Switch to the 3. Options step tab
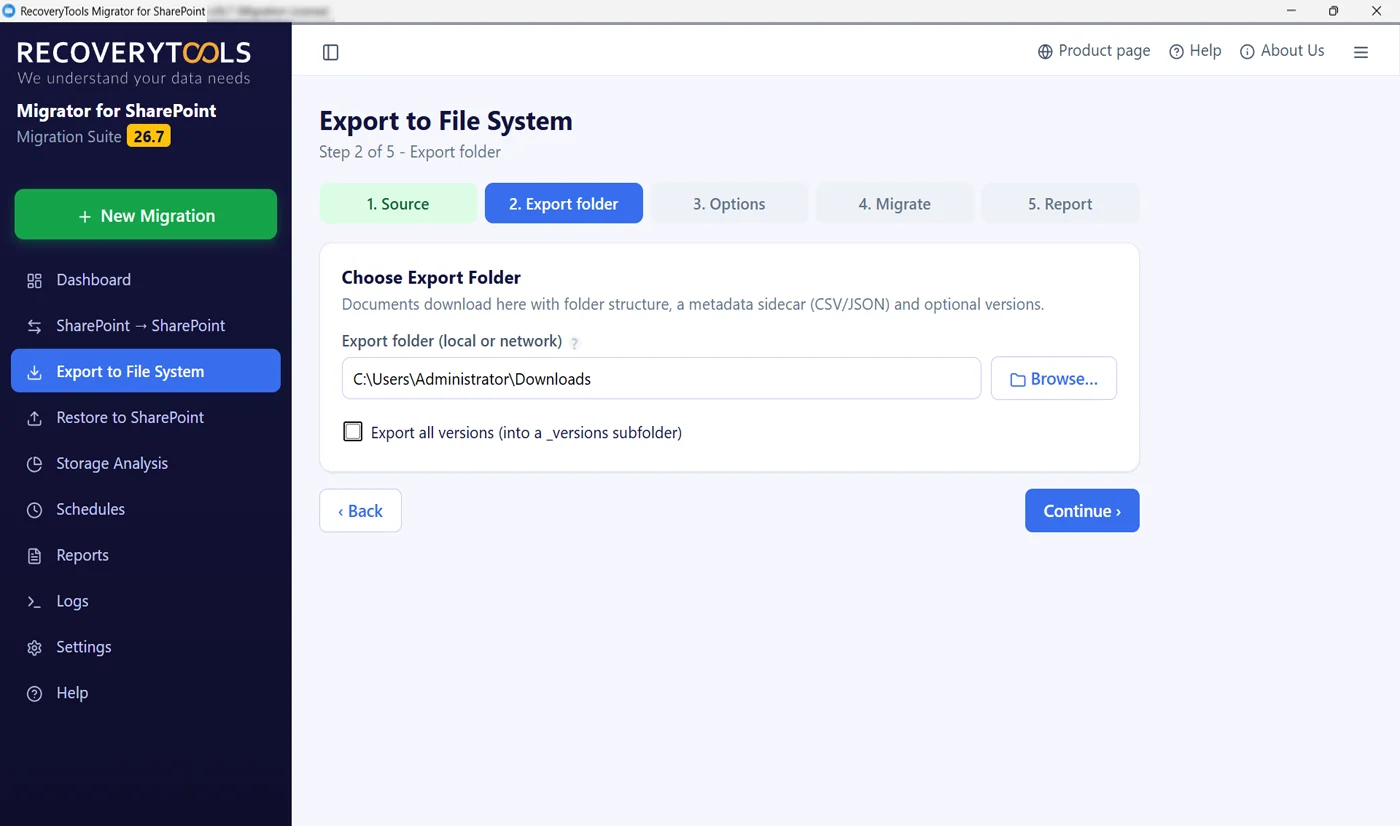The height and width of the screenshot is (826, 1400). point(729,203)
